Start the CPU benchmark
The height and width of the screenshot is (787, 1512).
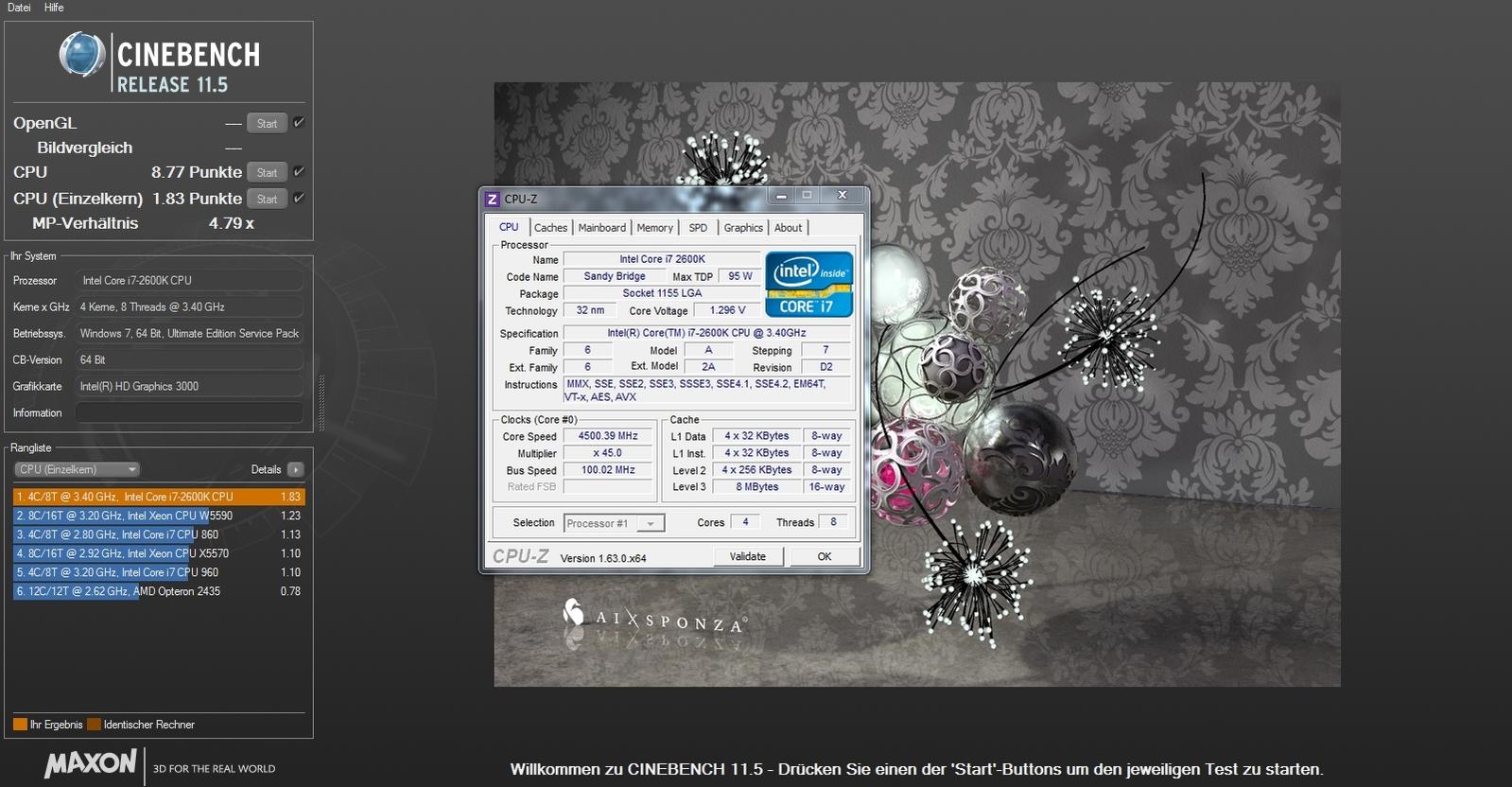click(x=267, y=172)
